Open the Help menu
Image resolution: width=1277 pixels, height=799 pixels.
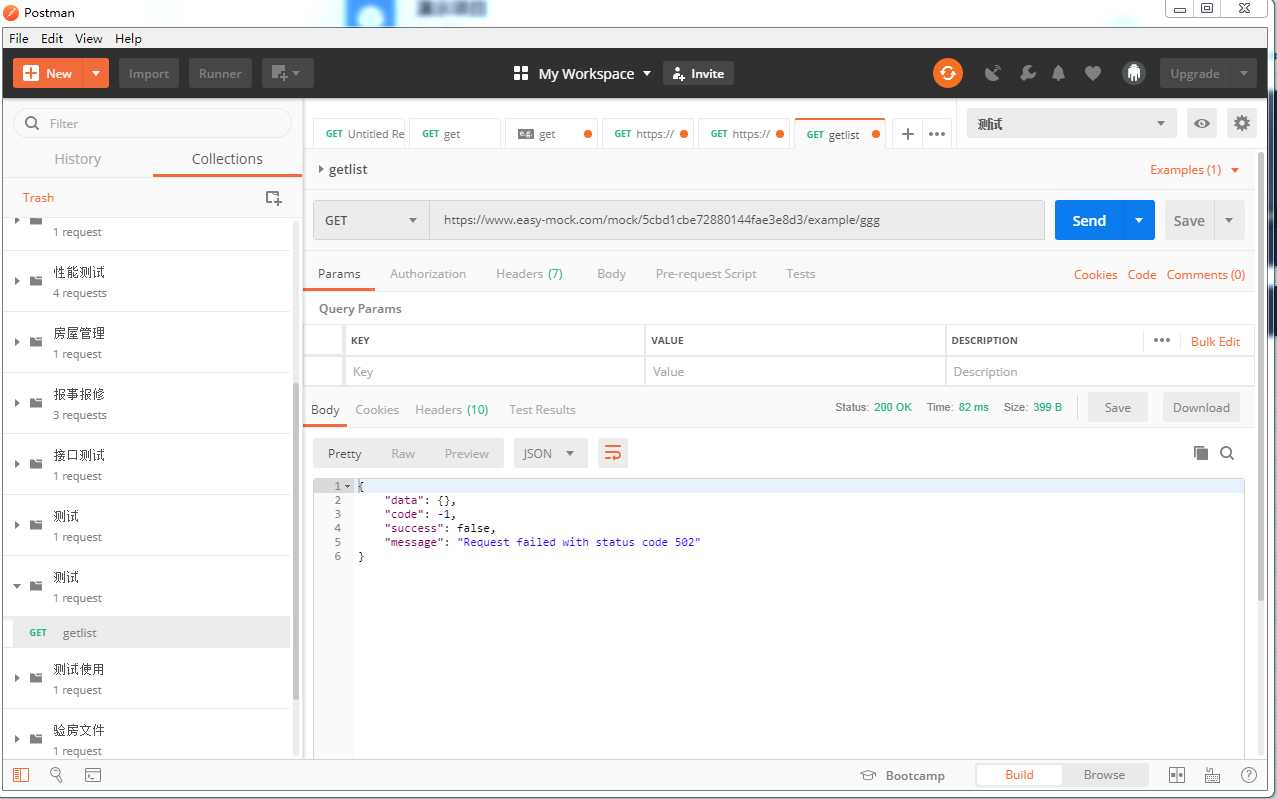point(128,38)
